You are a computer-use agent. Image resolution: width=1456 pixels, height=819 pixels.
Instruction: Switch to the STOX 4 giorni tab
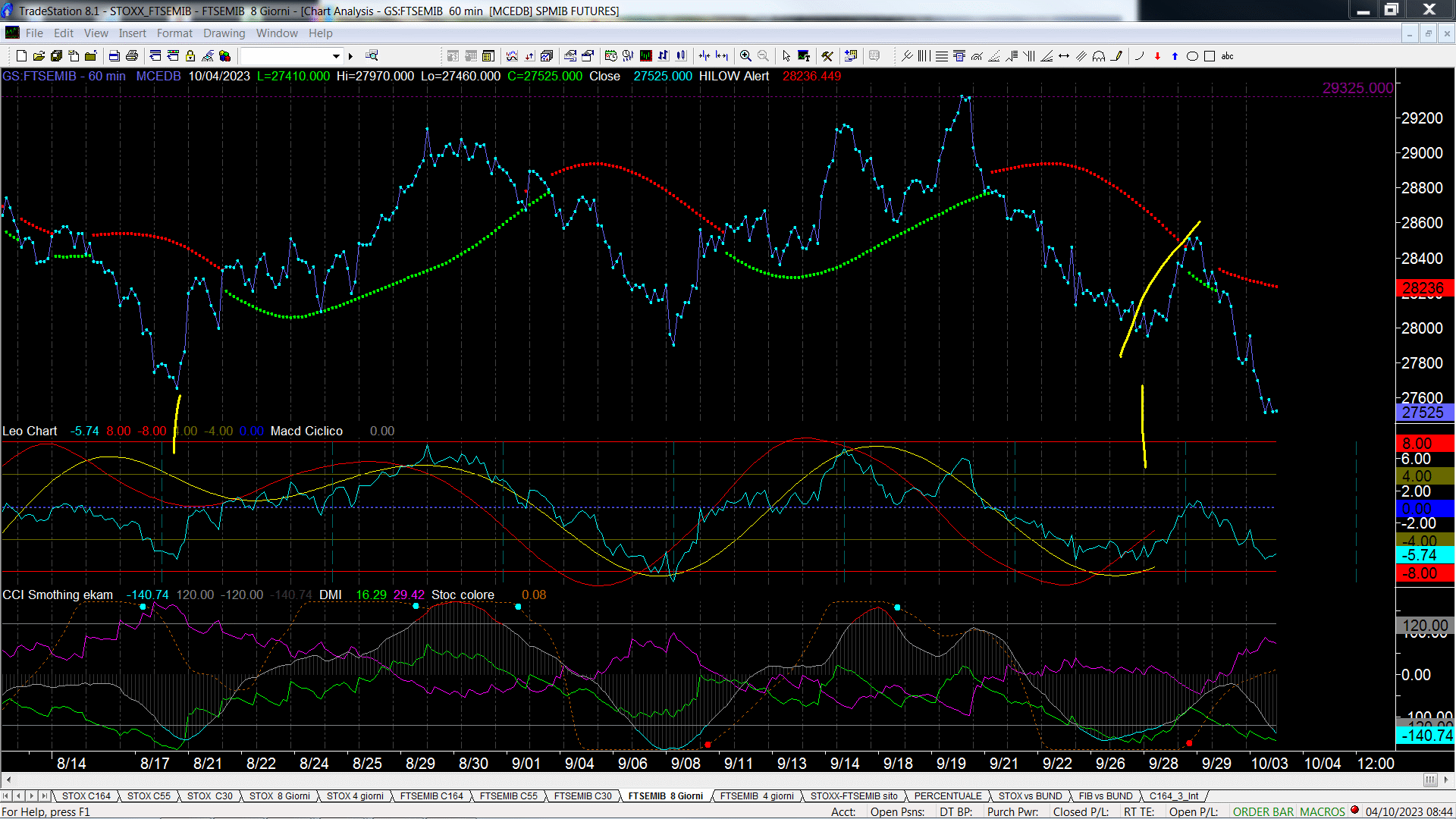(355, 796)
